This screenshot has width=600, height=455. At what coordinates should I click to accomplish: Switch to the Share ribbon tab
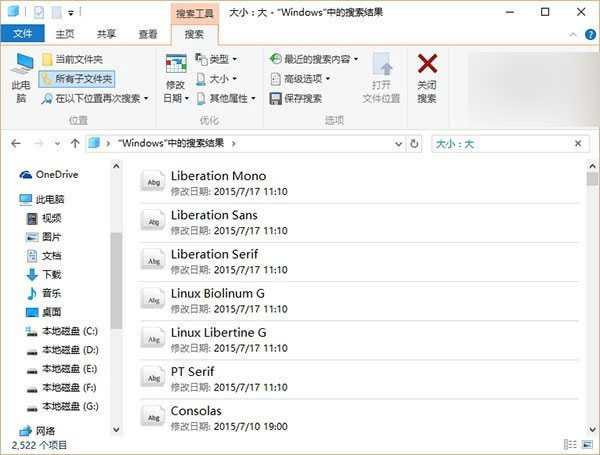(106, 34)
